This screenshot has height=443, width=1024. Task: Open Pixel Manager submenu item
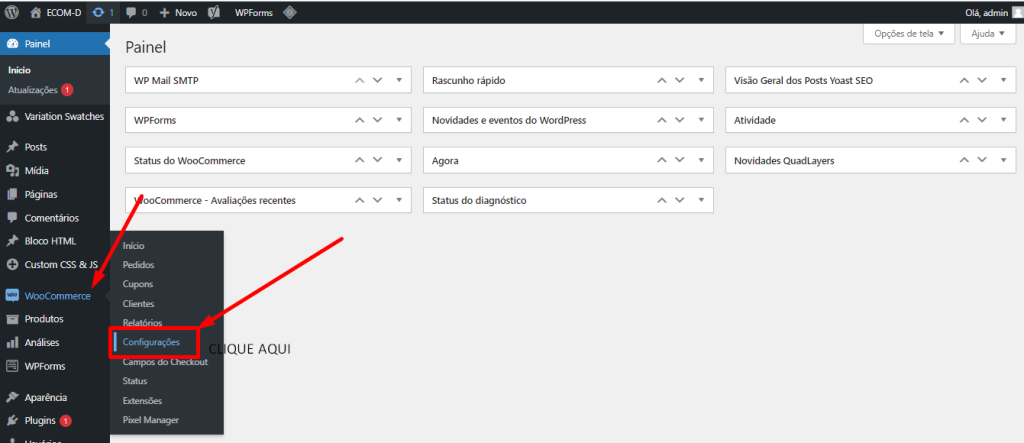click(151, 420)
